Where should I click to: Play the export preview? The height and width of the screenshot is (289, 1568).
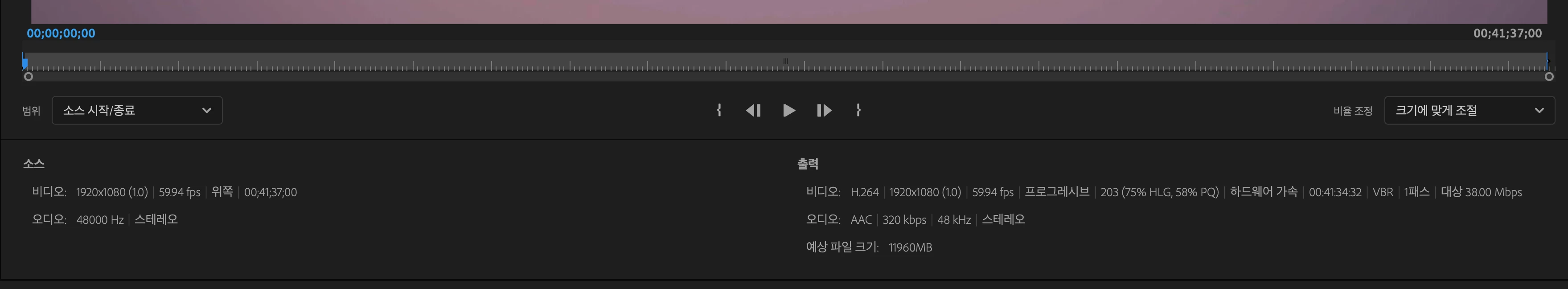click(789, 110)
